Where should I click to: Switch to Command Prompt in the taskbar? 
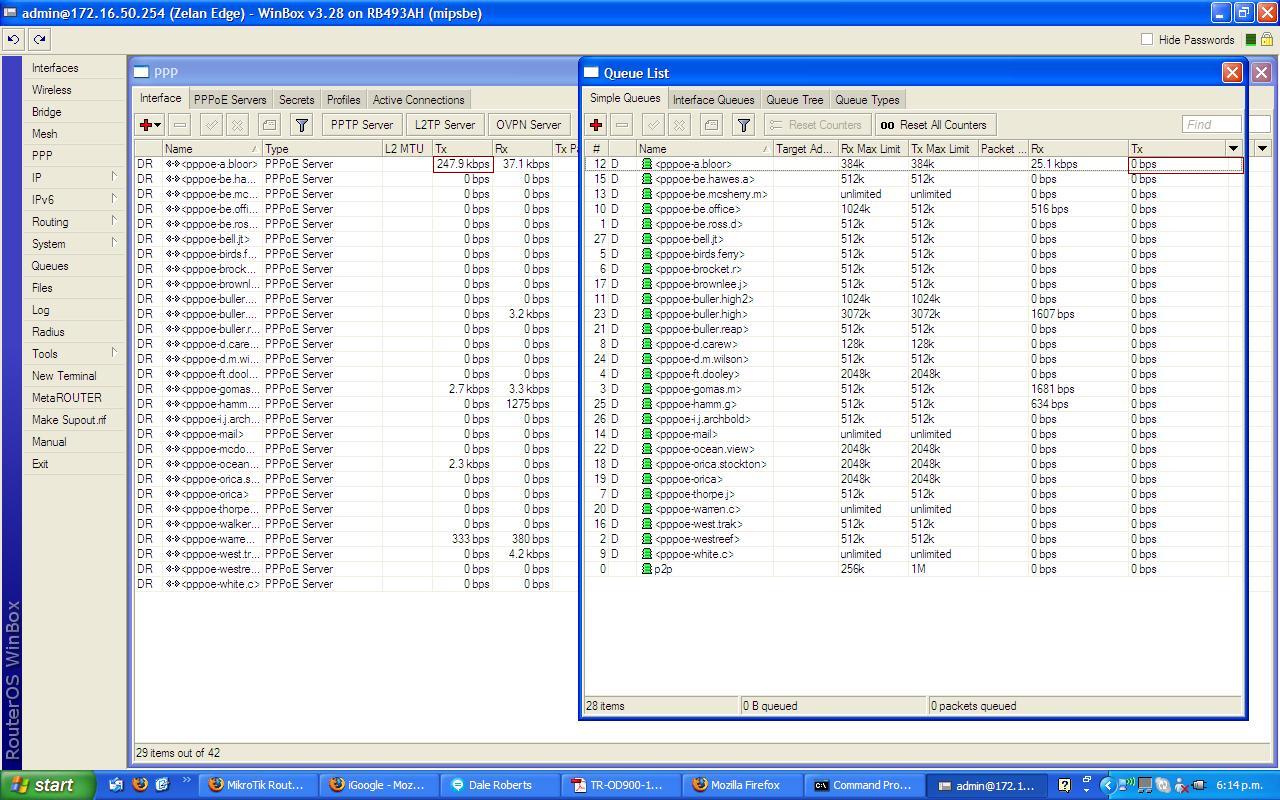pyautogui.click(x=863, y=785)
